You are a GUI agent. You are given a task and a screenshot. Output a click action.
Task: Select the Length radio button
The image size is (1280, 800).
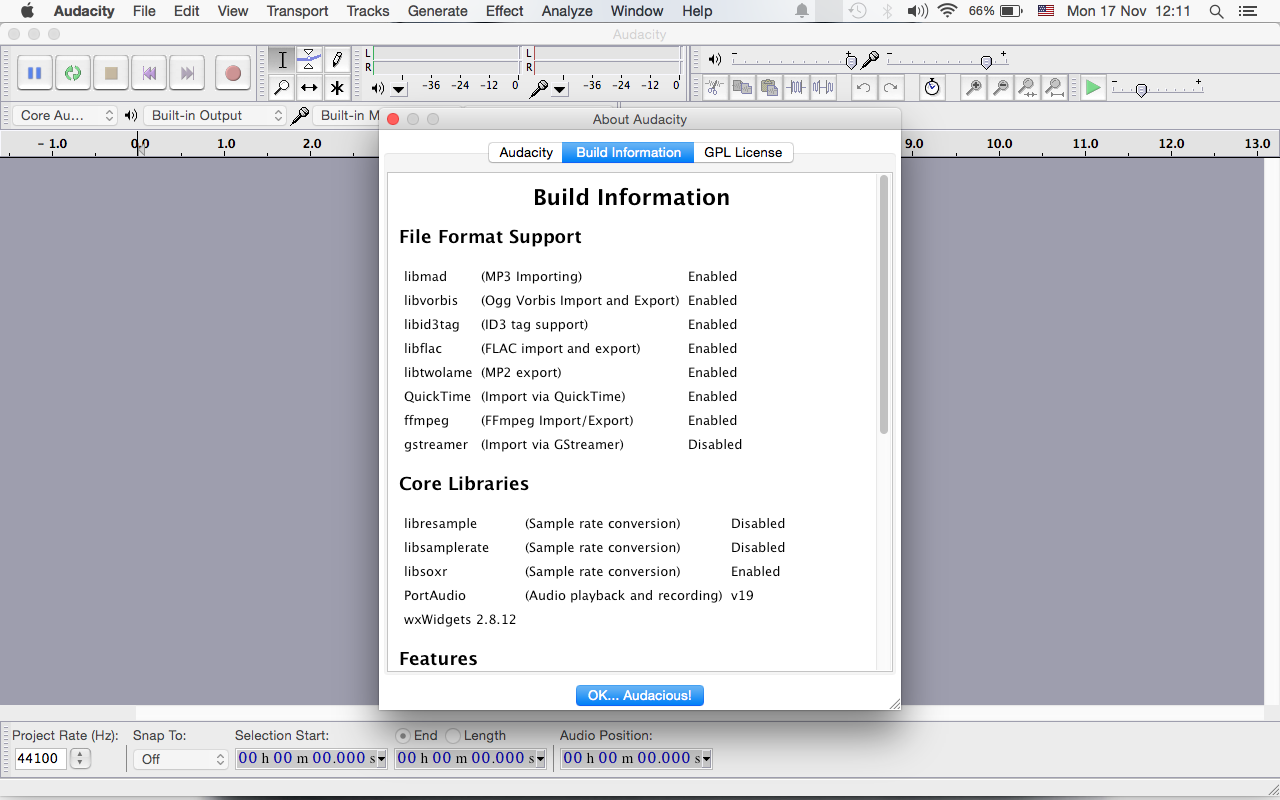pyautogui.click(x=452, y=735)
